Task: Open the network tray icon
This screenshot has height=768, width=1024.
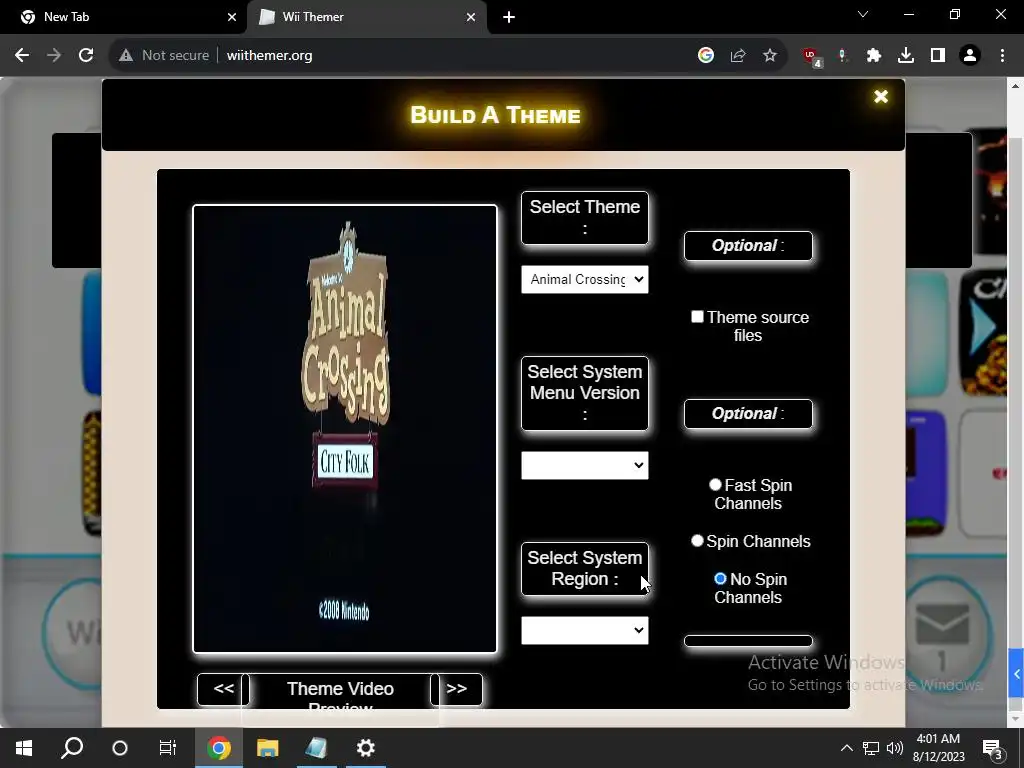Action: click(871, 748)
